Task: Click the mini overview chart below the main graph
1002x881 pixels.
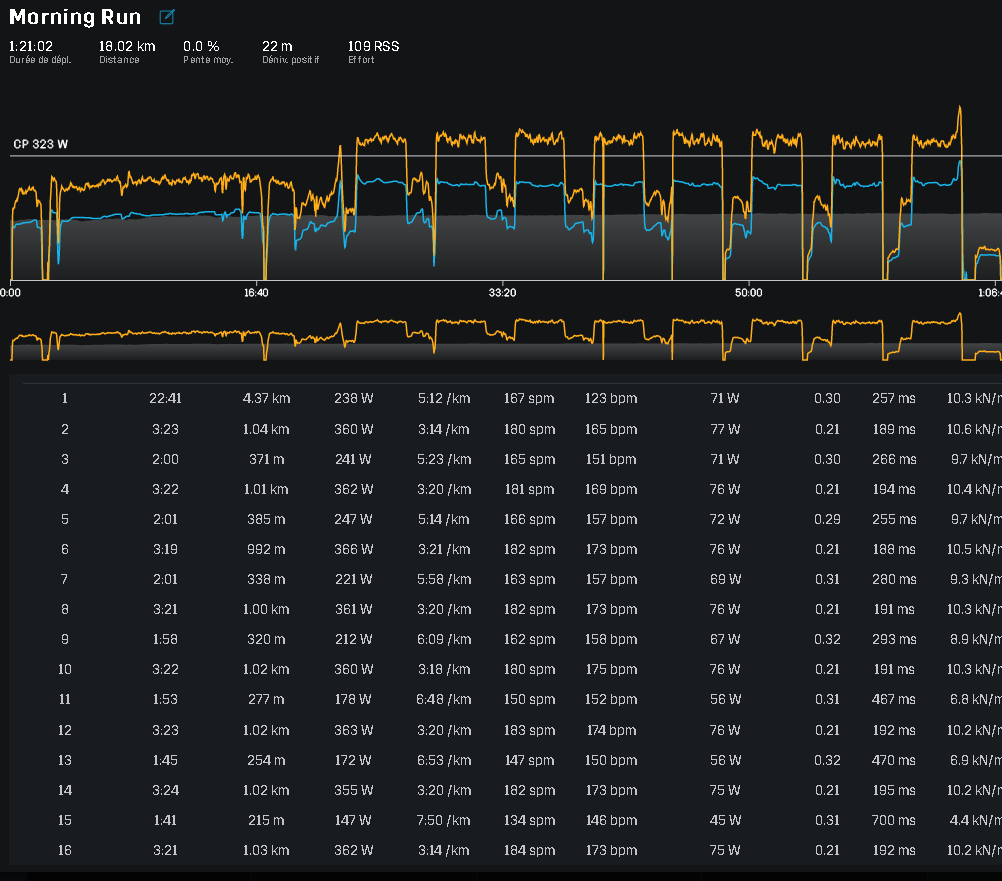Action: pos(505,337)
